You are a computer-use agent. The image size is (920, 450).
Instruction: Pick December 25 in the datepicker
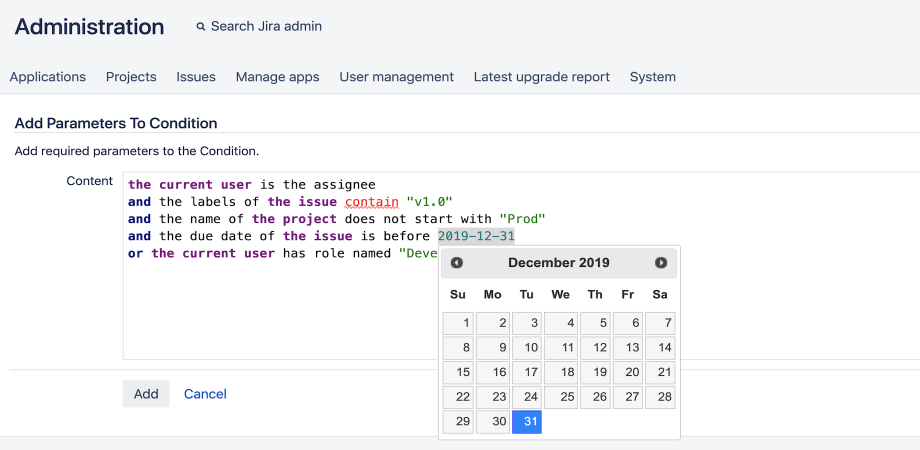[561, 397]
